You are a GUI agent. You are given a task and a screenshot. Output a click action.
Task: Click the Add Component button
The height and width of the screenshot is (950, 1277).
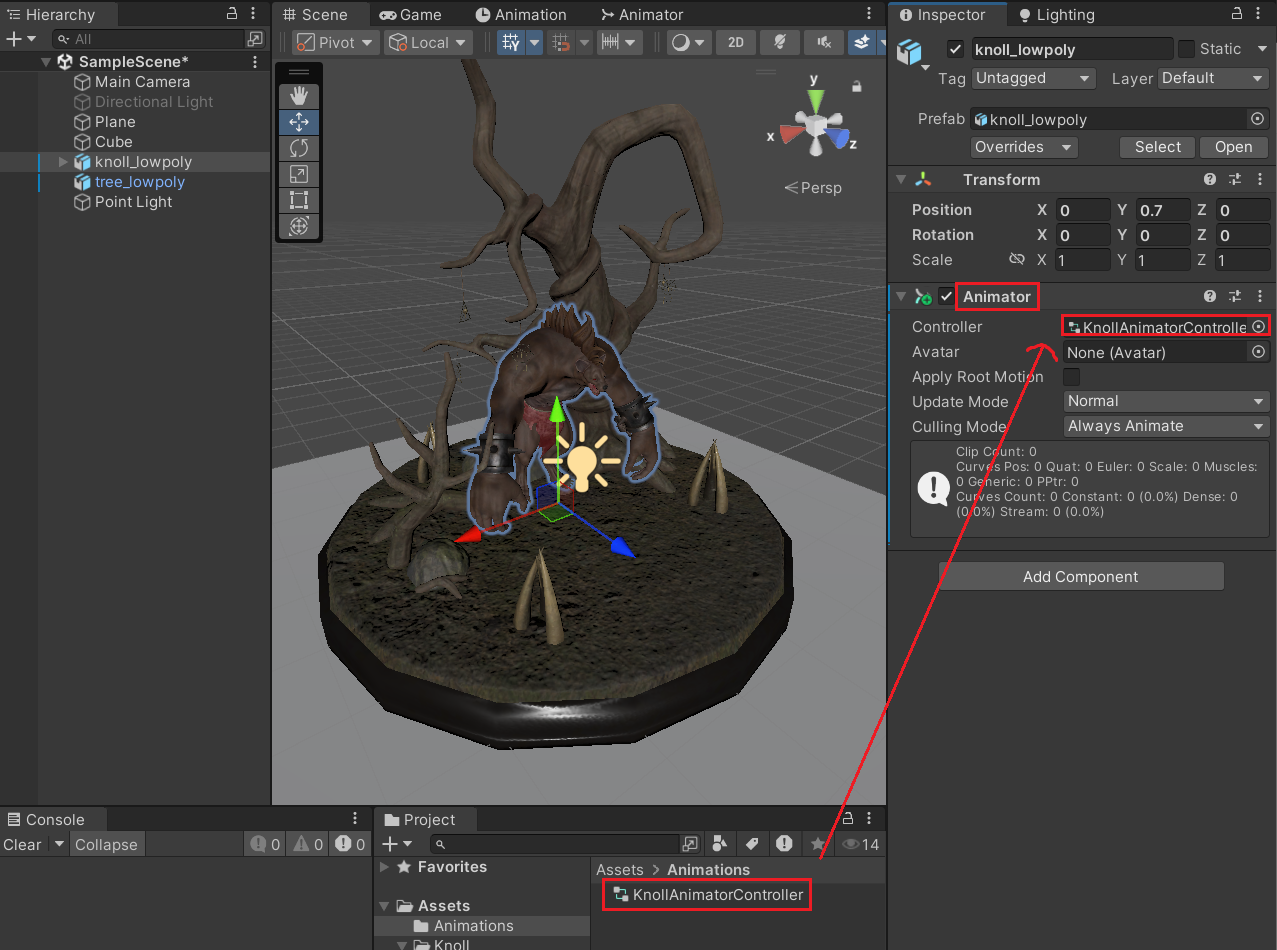(x=1081, y=577)
